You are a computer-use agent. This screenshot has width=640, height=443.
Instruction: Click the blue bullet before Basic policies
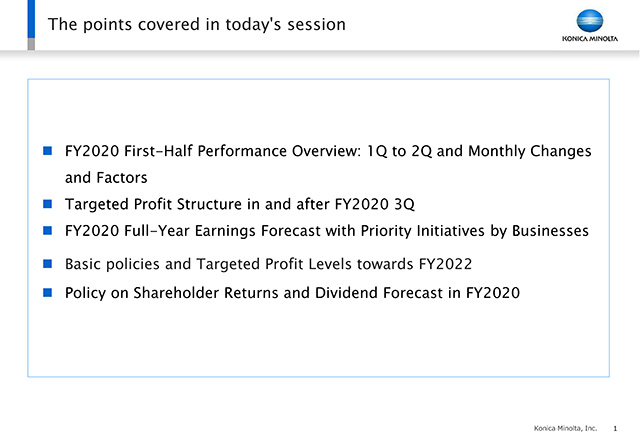47,264
